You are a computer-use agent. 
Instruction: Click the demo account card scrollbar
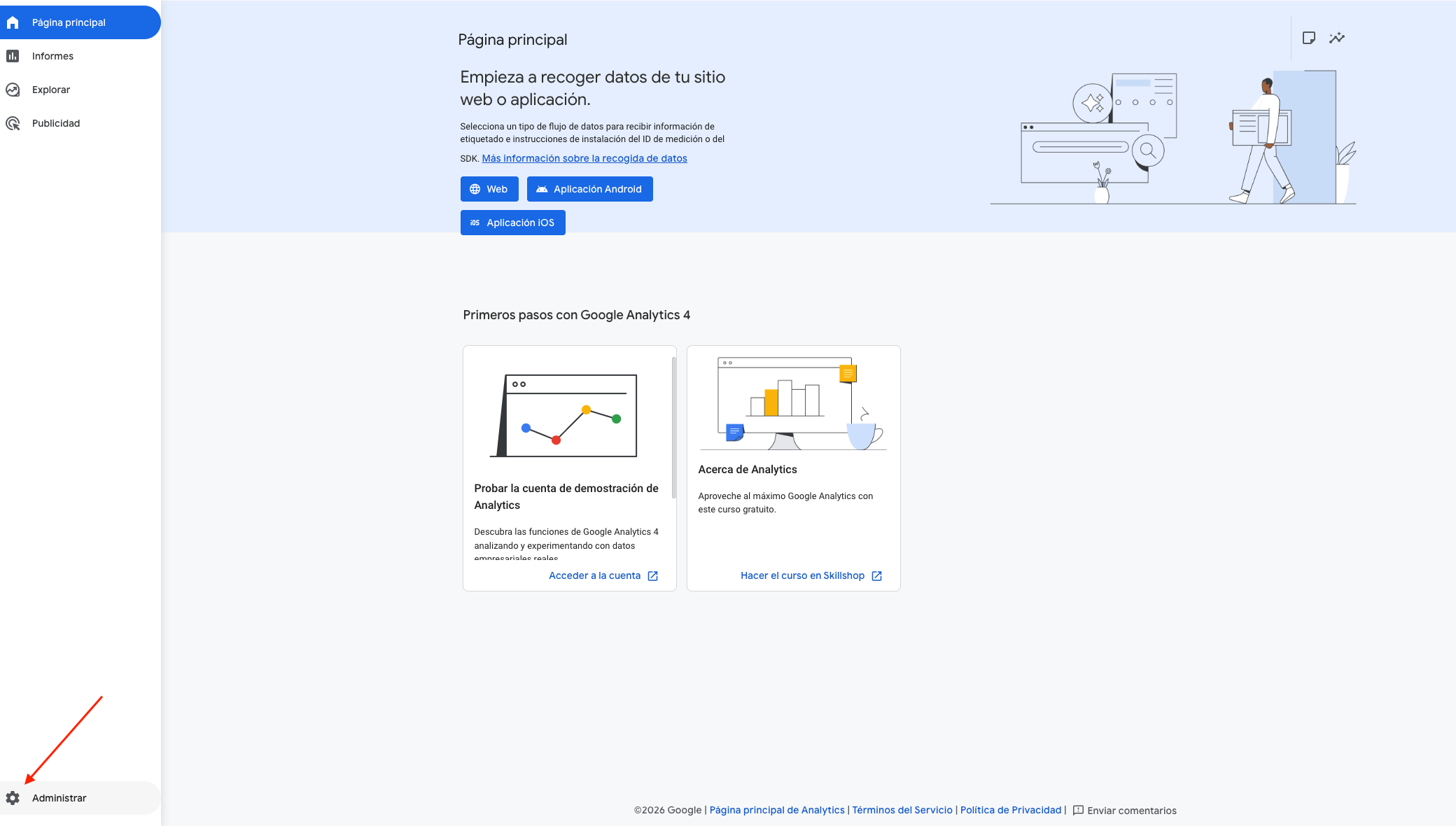point(674,428)
